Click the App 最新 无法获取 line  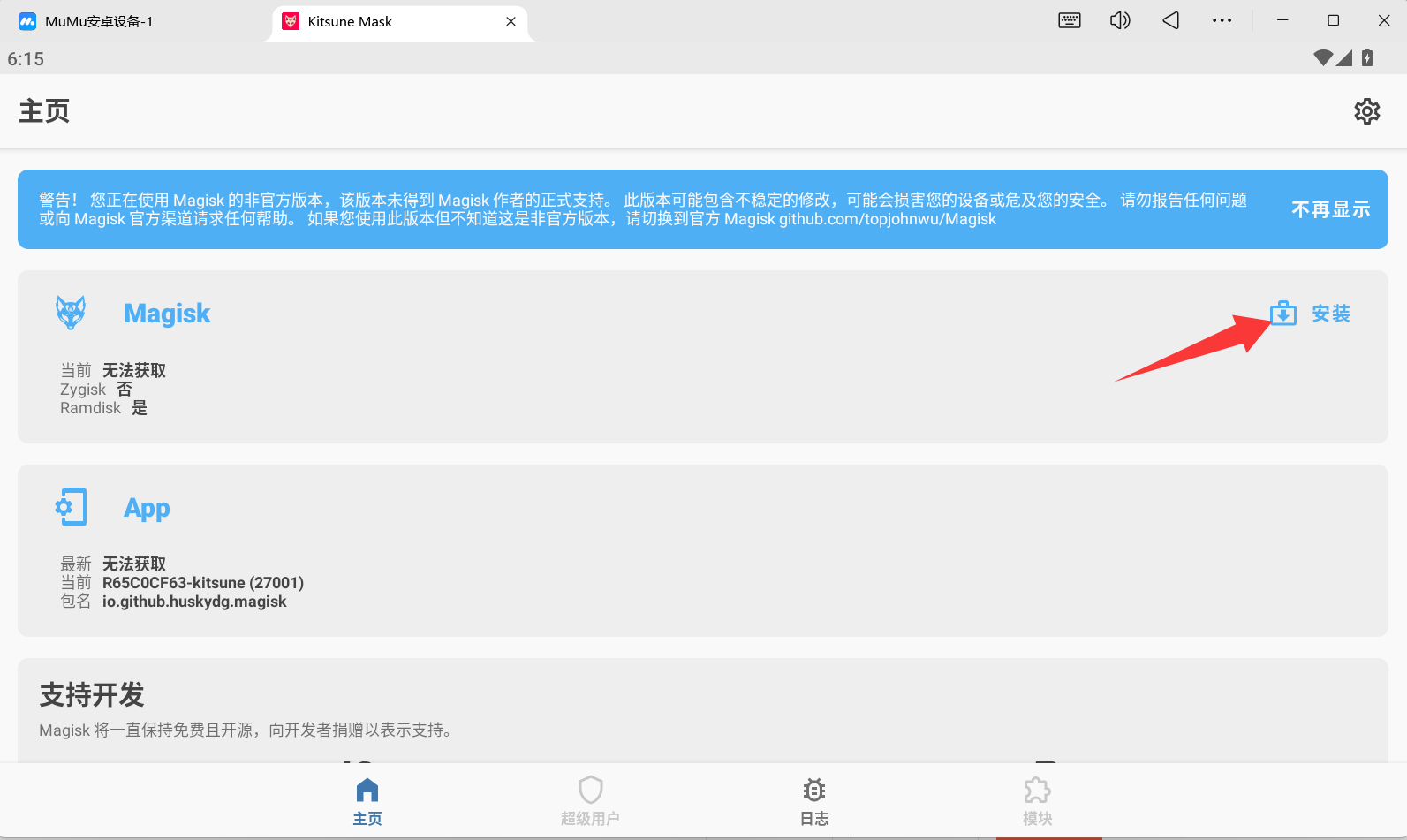point(113,564)
